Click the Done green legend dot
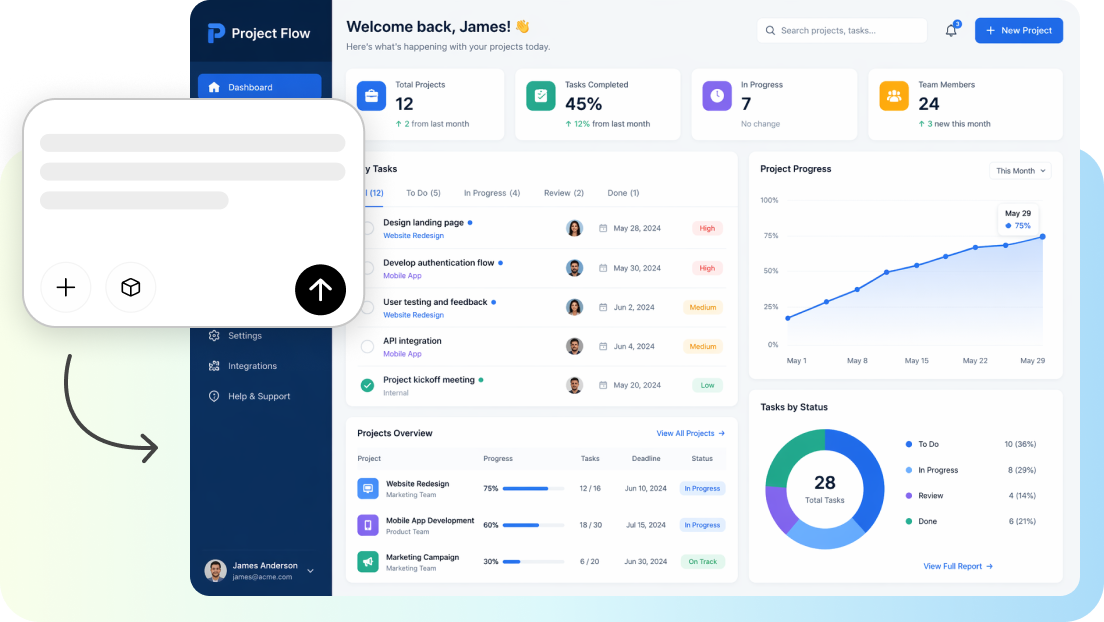 pyautogui.click(x=909, y=521)
